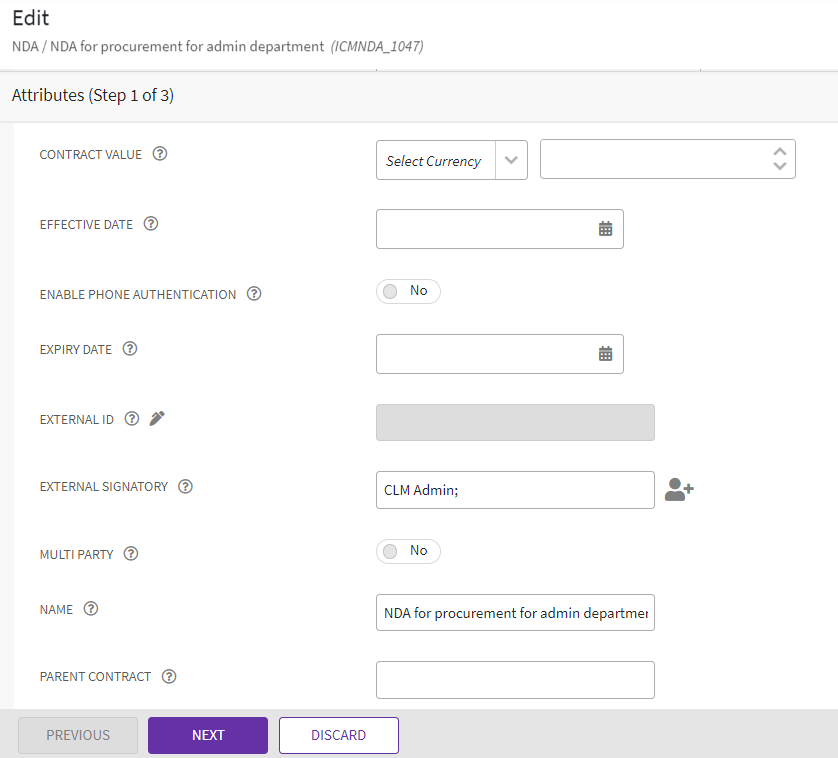
Task: Click the pencil edit icon for External ID
Action: [157, 419]
